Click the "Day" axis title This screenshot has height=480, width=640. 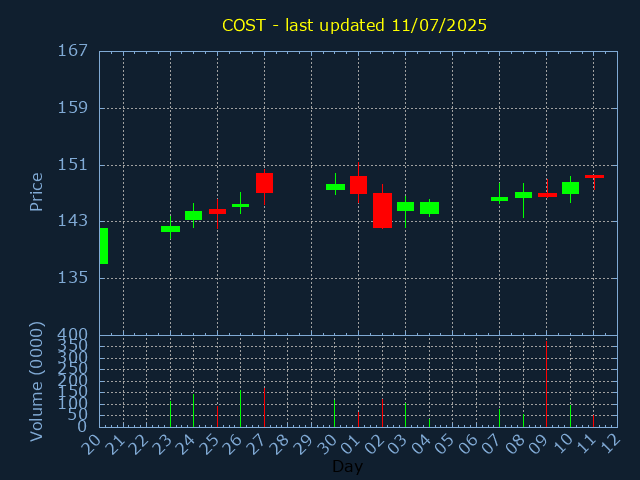(347, 467)
